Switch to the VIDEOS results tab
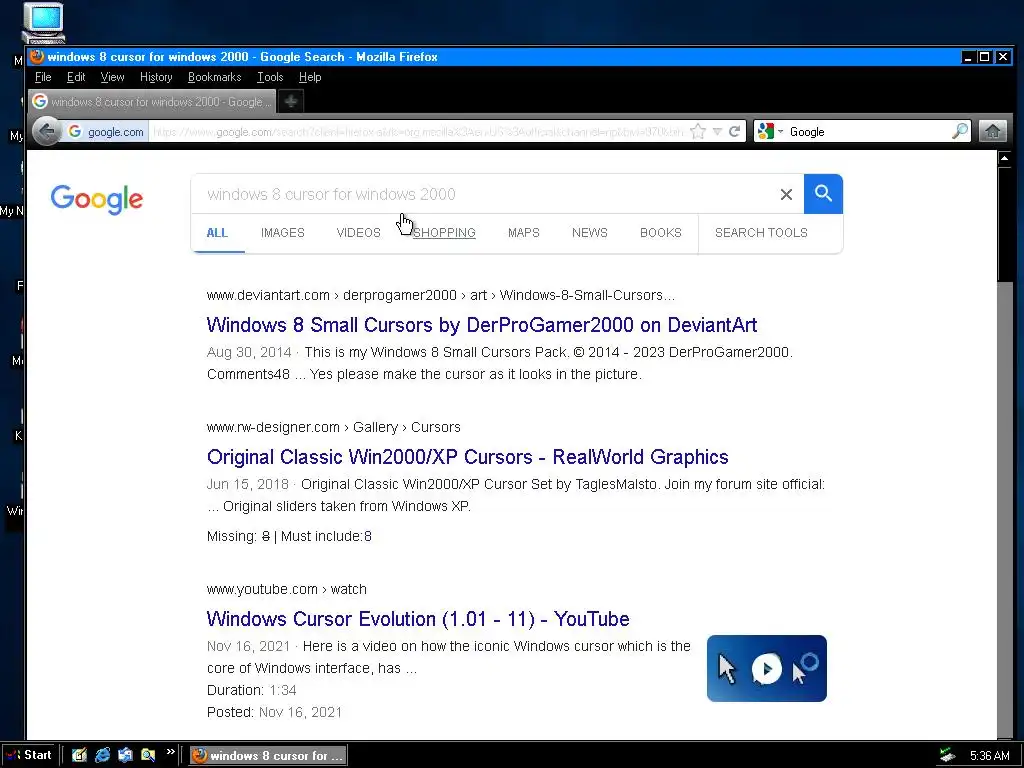The image size is (1024, 768). point(359,233)
